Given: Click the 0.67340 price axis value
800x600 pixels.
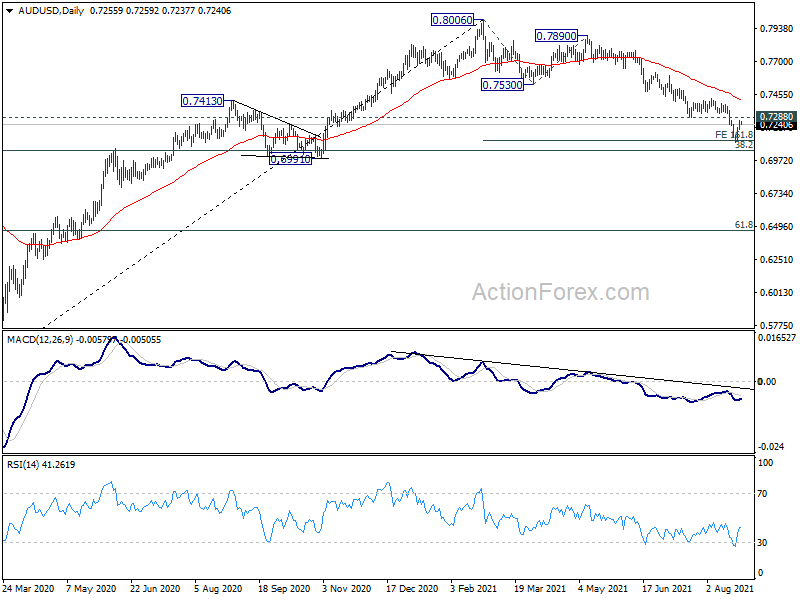Looking at the screenshot, I should [x=777, y=193].
